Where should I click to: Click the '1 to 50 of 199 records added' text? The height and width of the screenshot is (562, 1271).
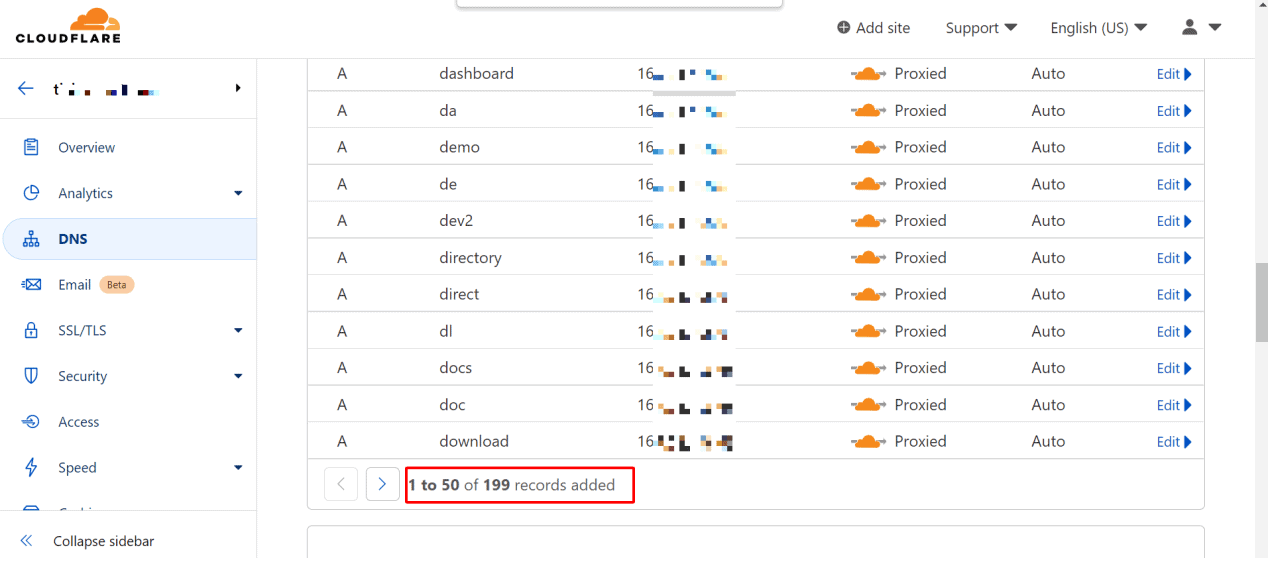[511, 485]
